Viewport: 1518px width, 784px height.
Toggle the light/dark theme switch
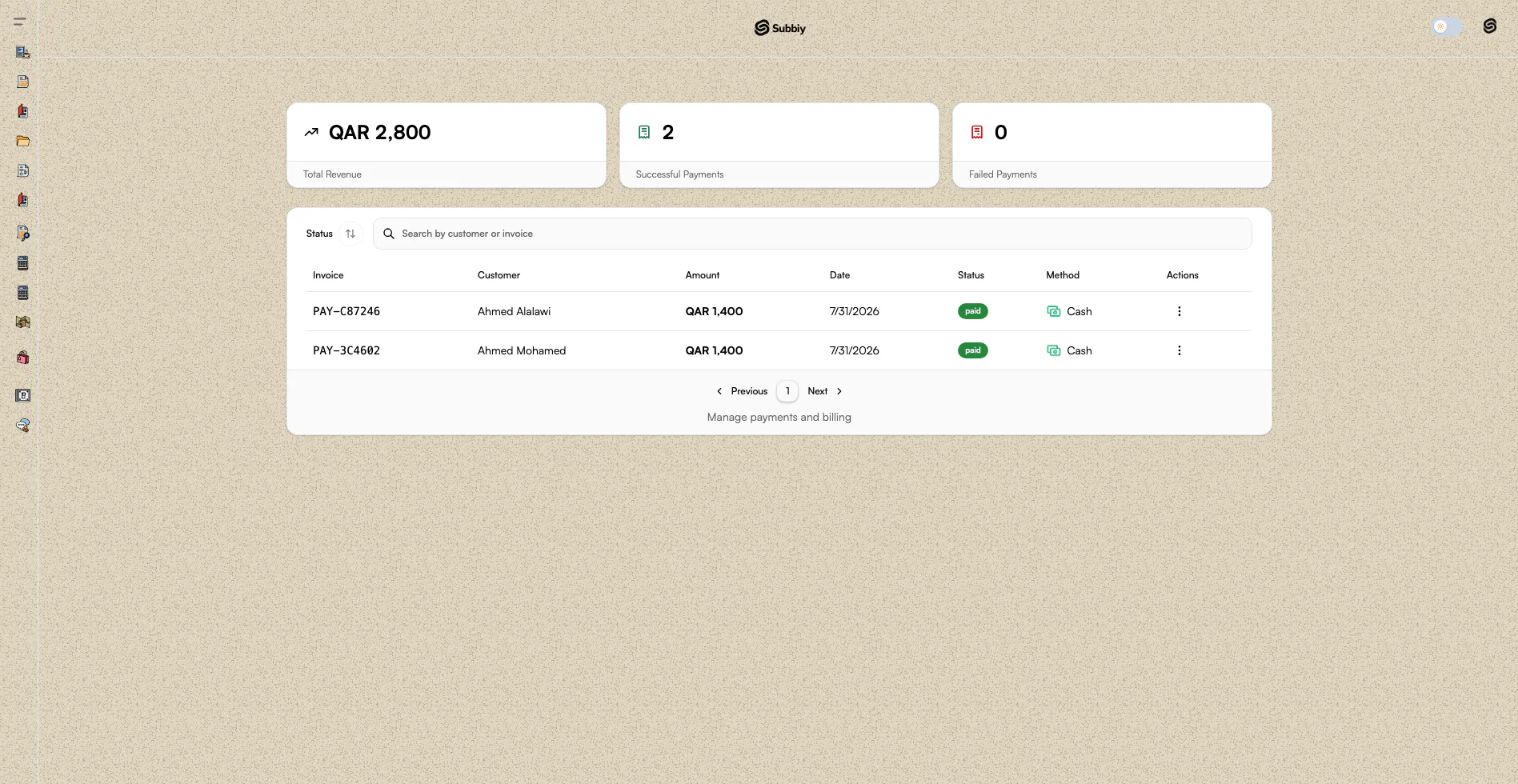(1447, 26)
